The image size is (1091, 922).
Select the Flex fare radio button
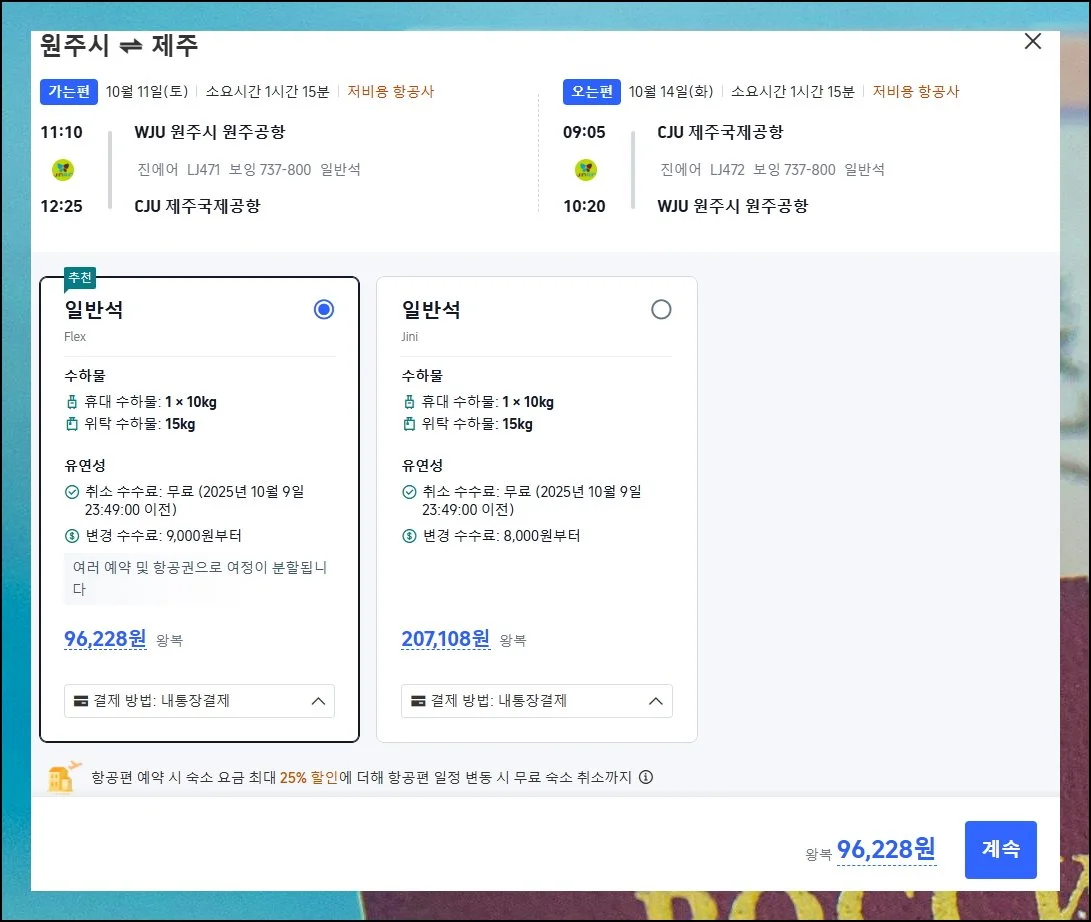[x=324, y=310]
